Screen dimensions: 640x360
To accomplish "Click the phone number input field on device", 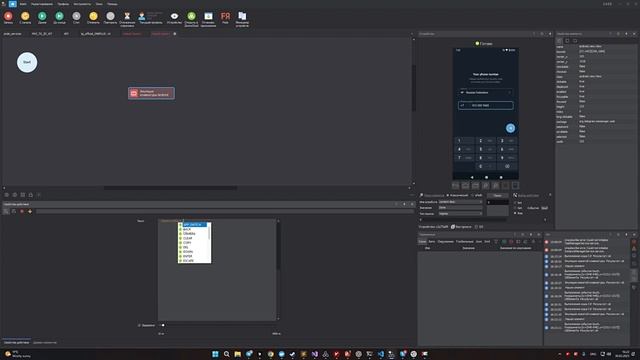I will 486,105.
